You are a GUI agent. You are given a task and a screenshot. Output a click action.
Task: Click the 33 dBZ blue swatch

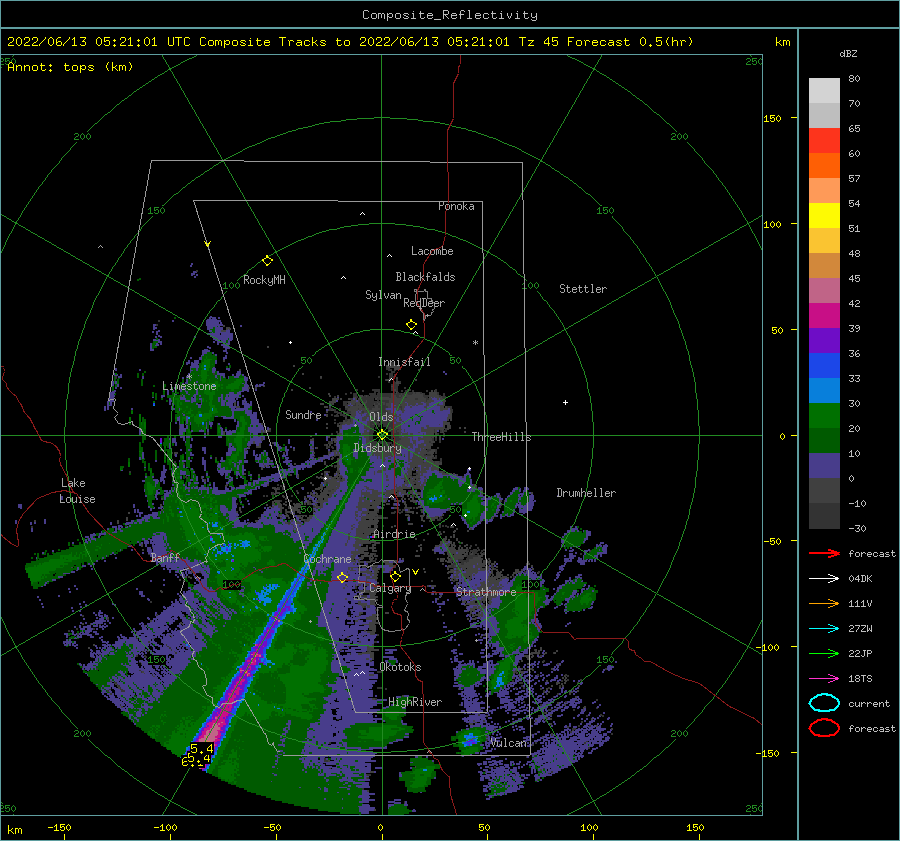(824, 390)
